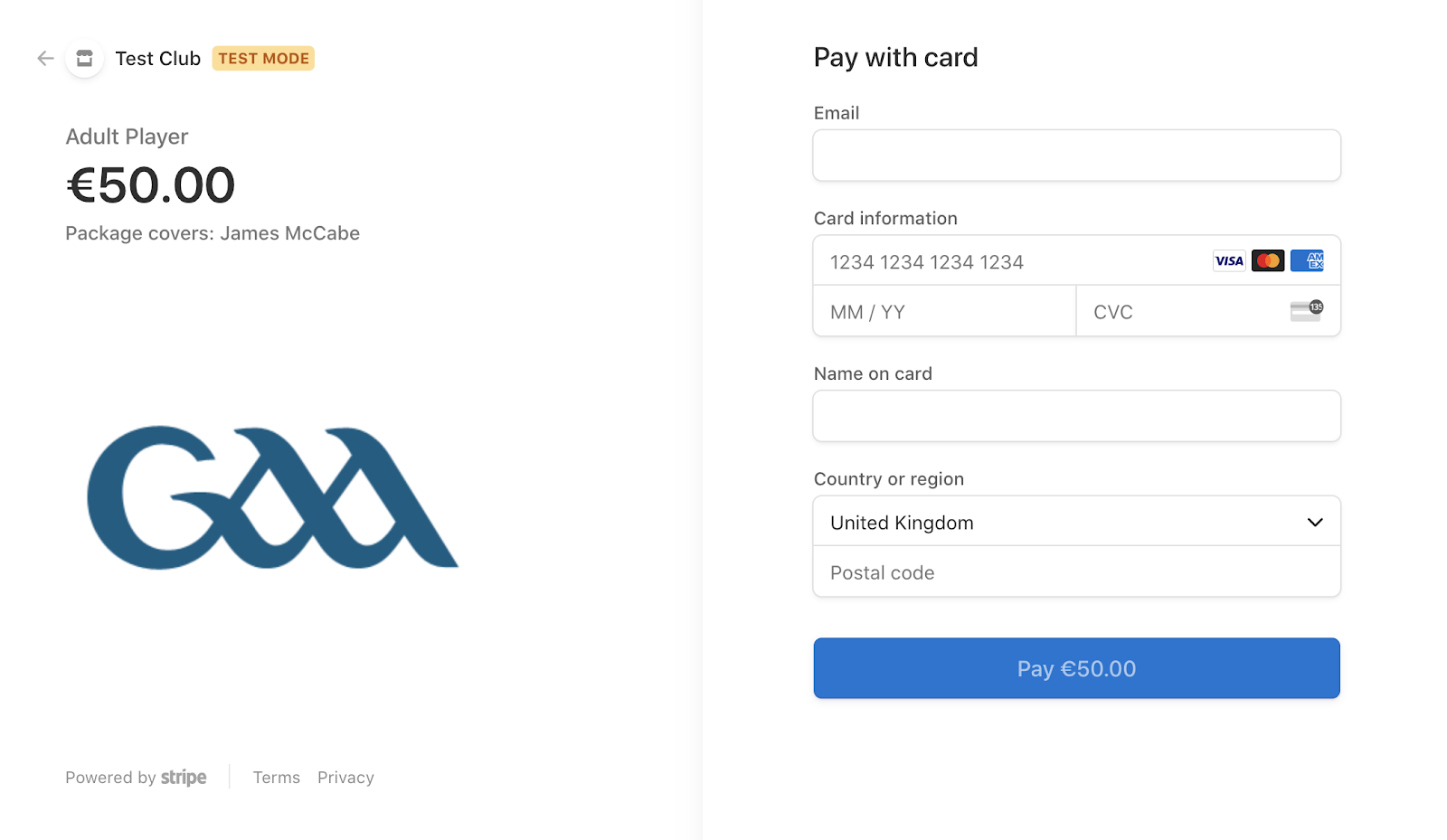Click the Test Club store icon
The width and height of the screenshot is (1447, 840).
coord(84,59)
